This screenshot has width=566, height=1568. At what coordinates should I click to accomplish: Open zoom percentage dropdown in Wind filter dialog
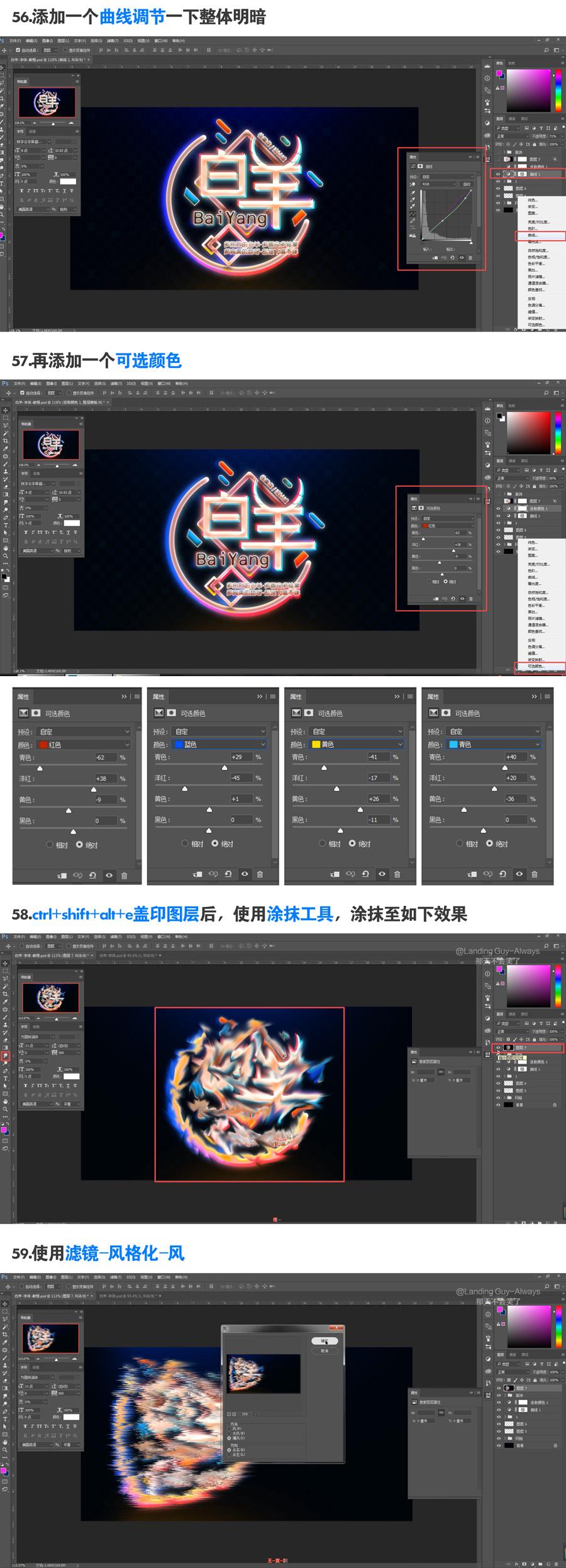(255, 1414)
